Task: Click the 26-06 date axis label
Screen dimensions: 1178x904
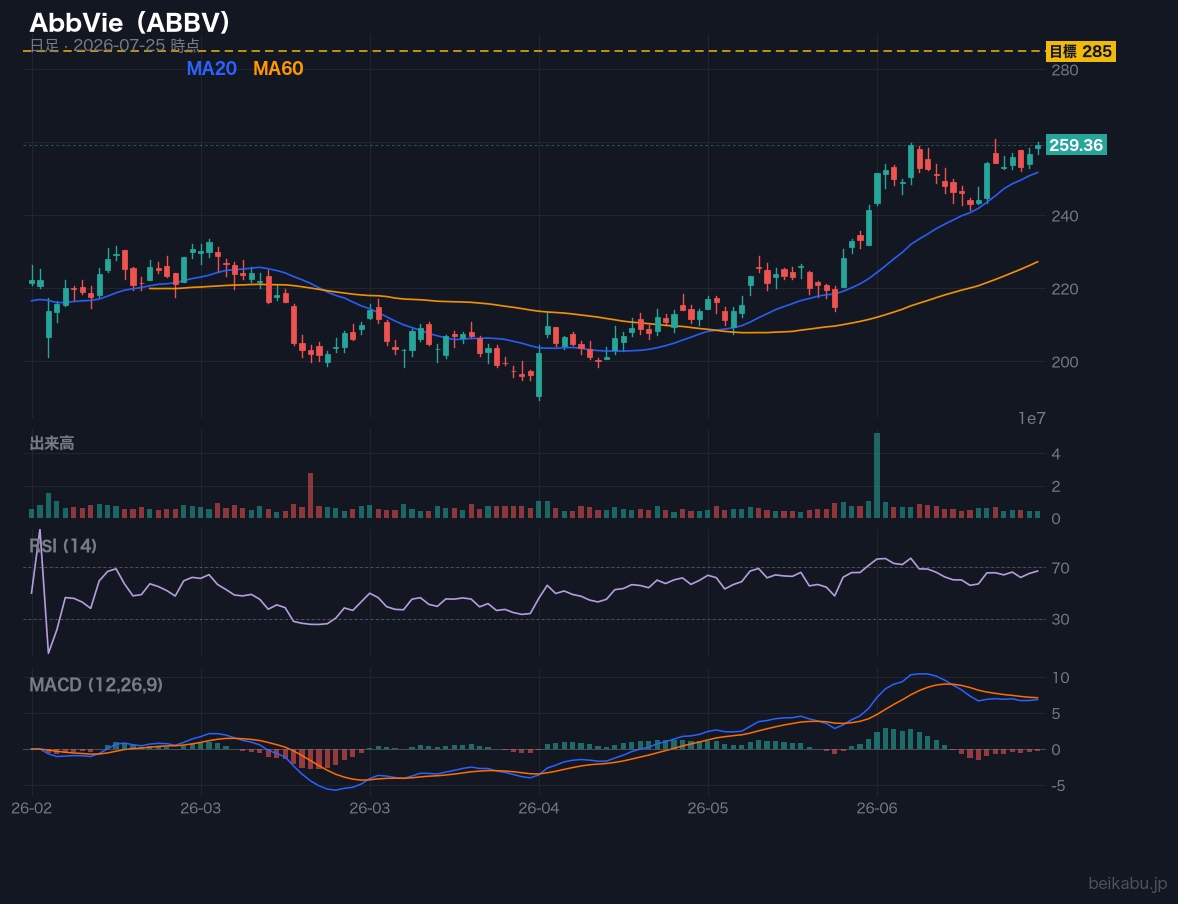Action: click(877, 809)
